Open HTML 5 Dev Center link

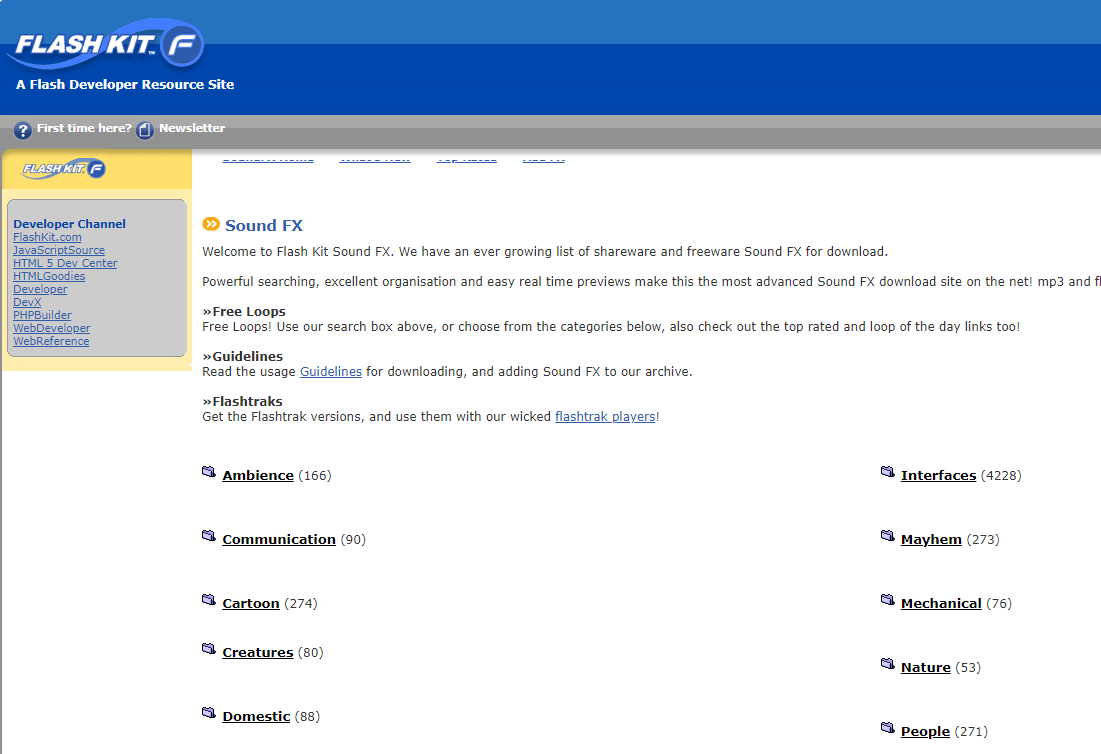pyautogui.click(x=65, y=263)
